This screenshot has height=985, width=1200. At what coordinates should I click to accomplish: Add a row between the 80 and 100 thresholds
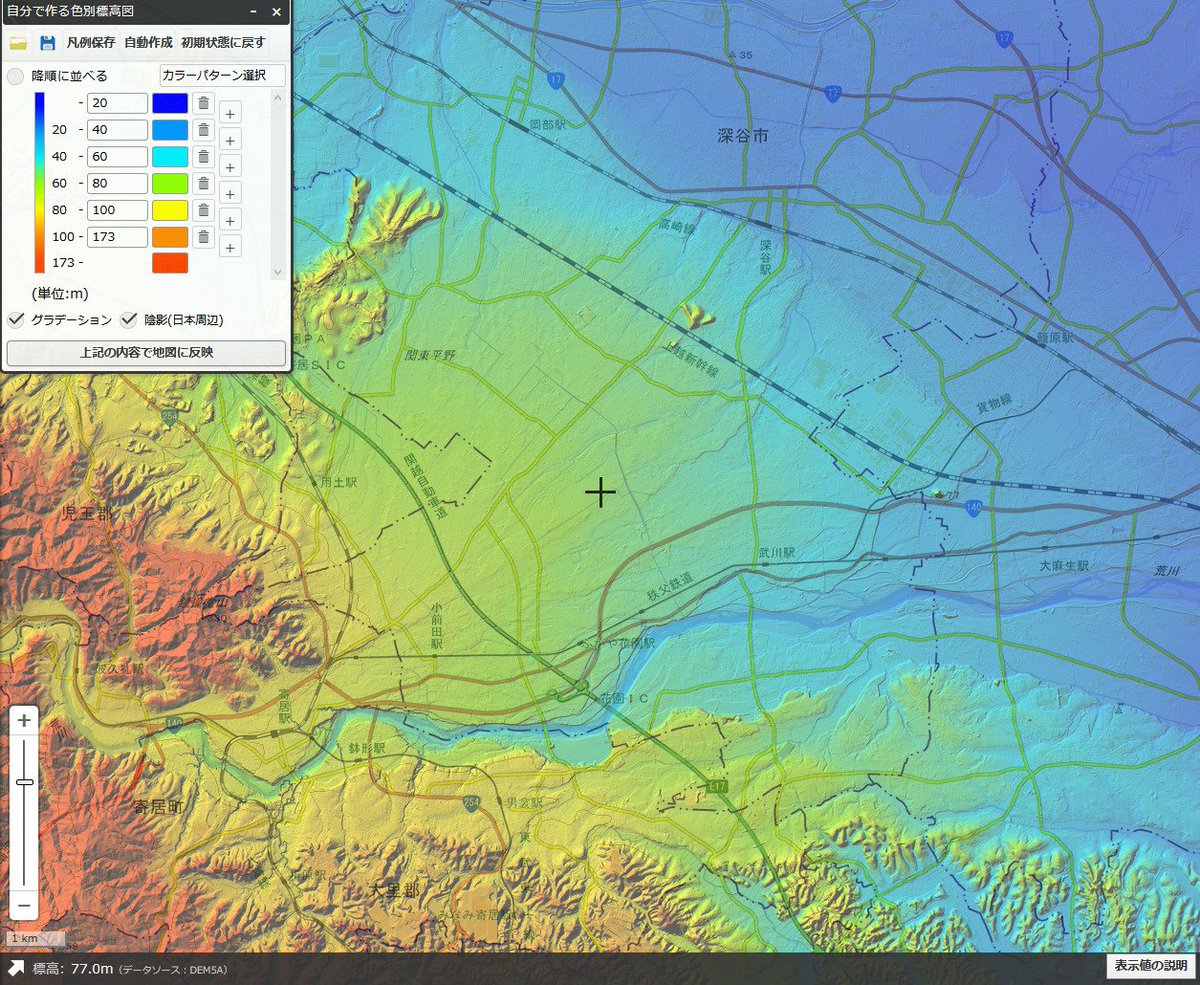tap(230, 194)
